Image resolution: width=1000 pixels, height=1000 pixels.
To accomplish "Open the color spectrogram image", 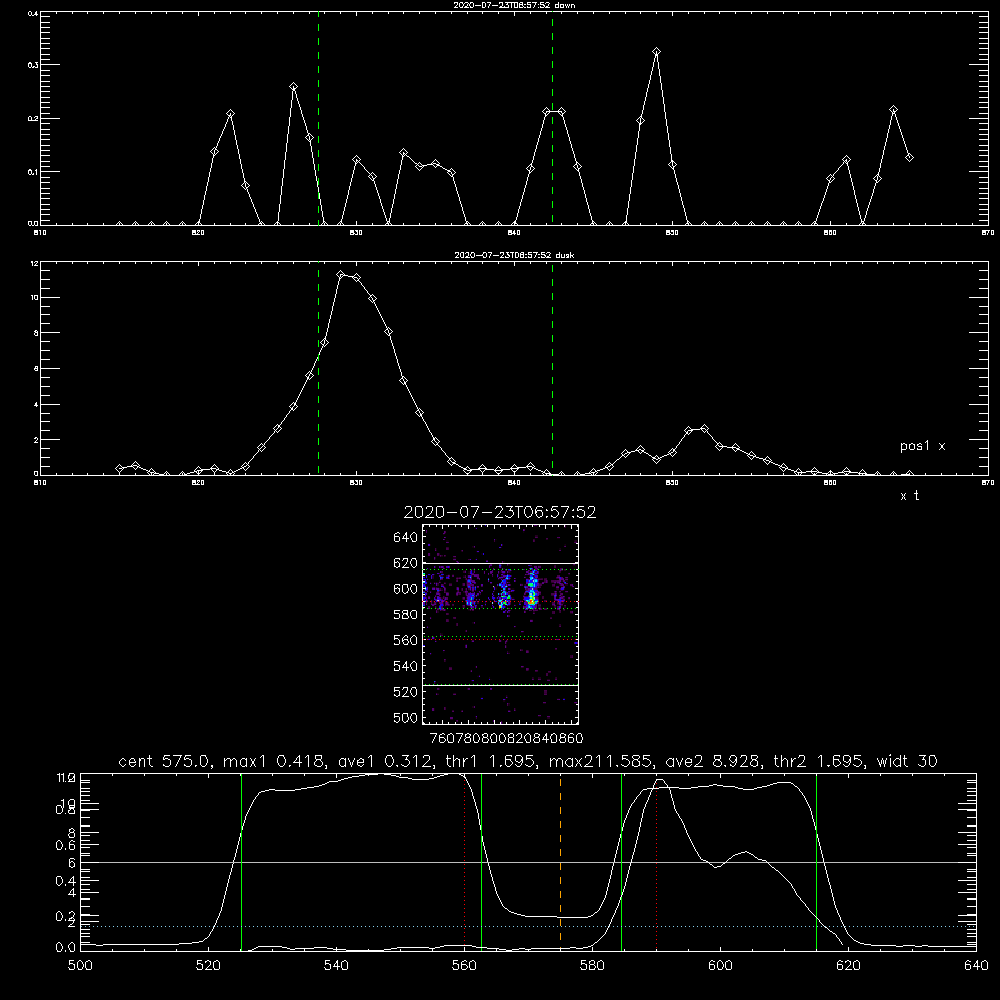I will click(x=500, y=624).
